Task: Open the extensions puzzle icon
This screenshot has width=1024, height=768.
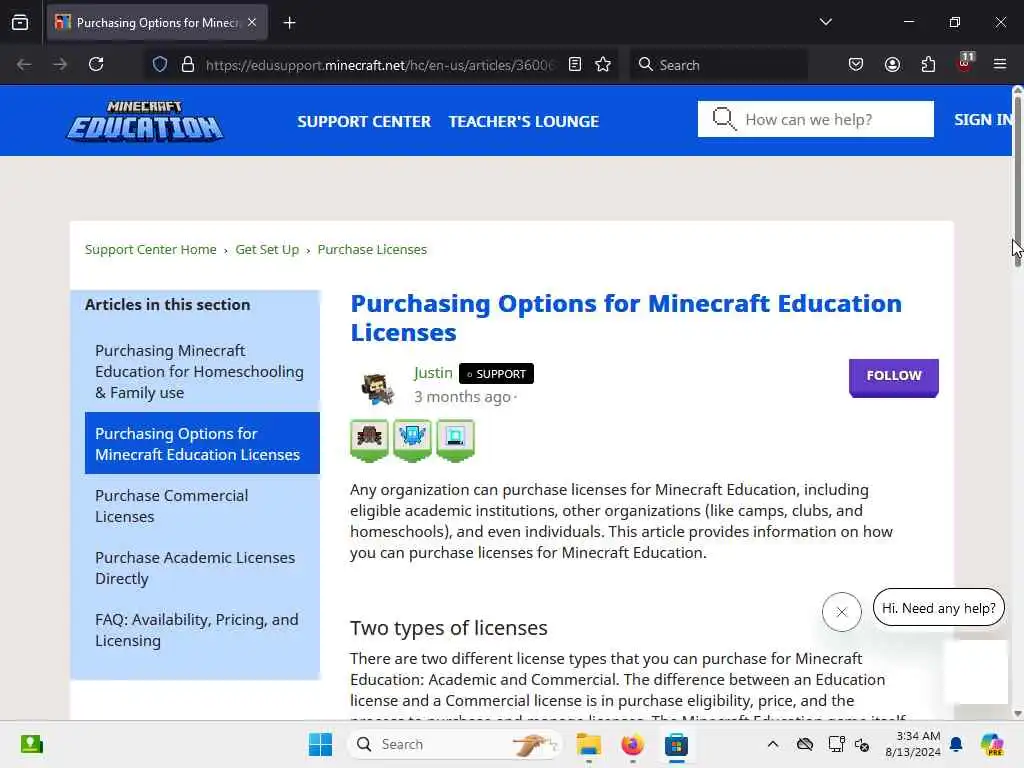Action: [x=928, y=64]
